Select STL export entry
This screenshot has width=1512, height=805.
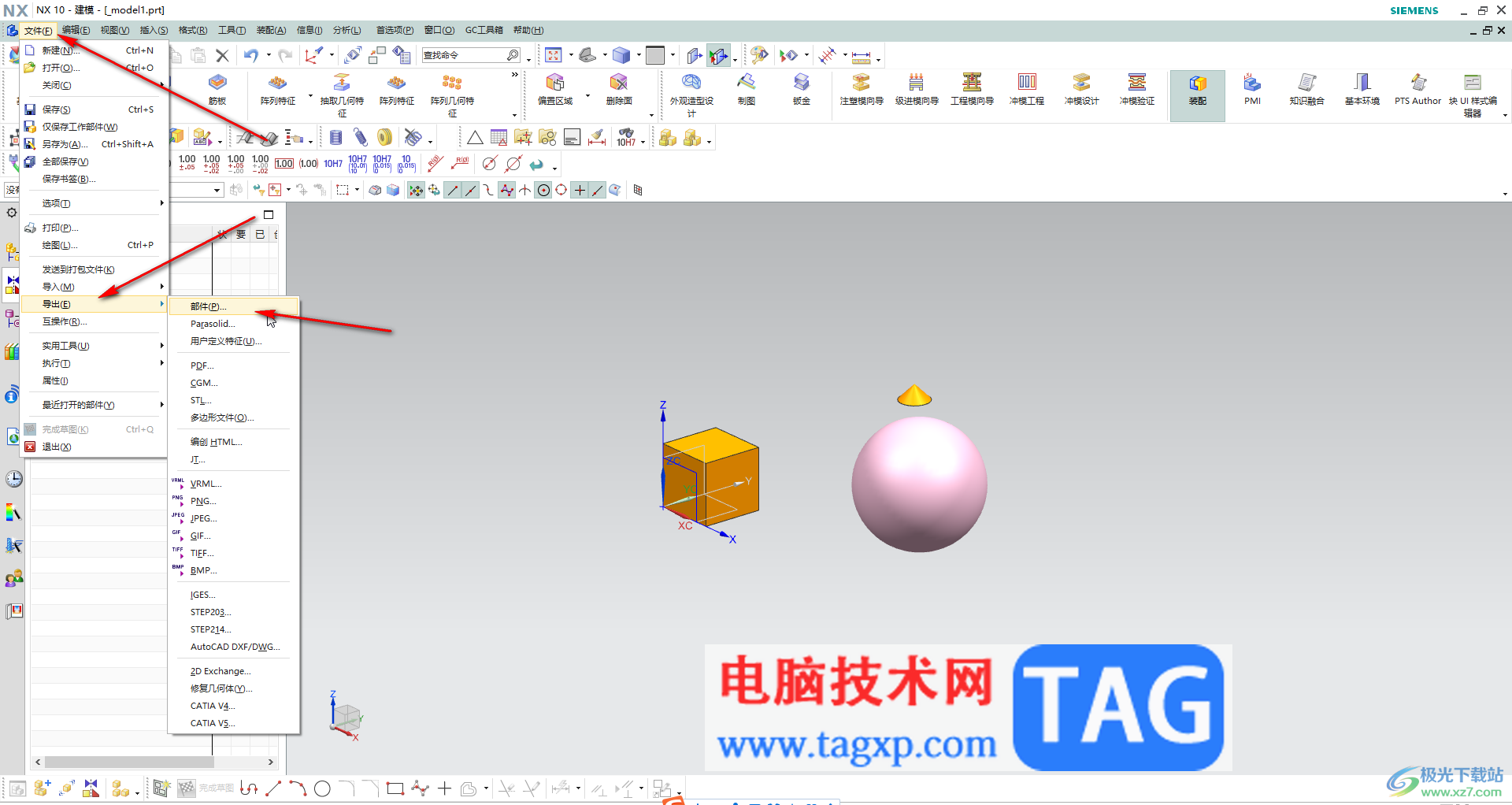click(234, 400)
